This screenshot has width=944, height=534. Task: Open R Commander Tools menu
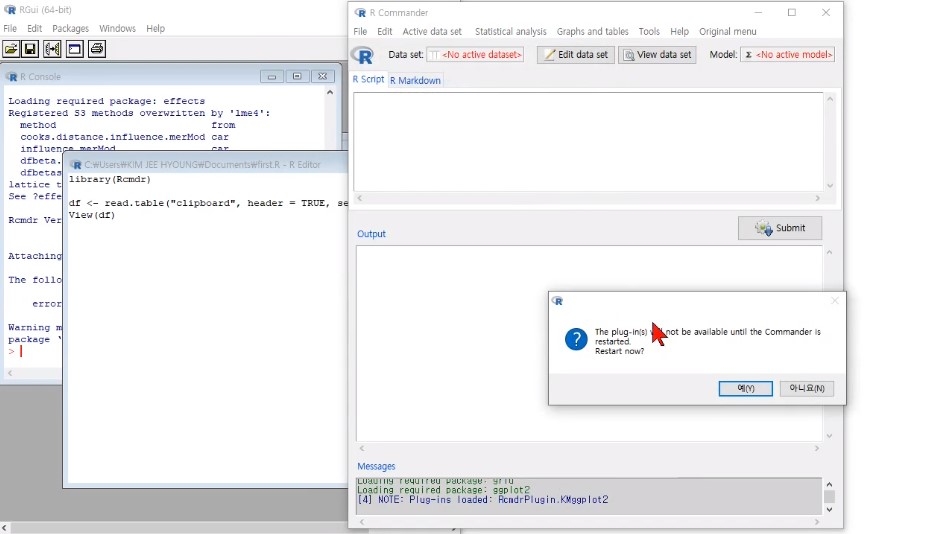[649, 31]
